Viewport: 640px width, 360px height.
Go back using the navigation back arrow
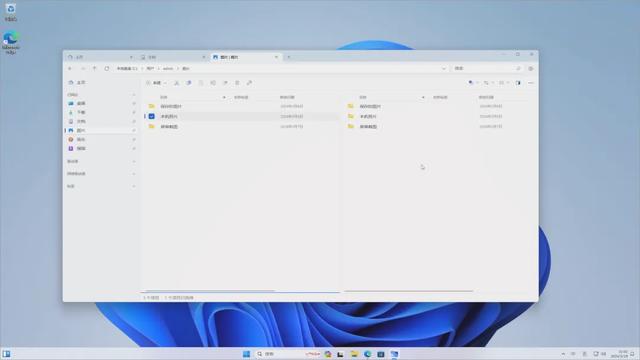(x=70, y=69)
